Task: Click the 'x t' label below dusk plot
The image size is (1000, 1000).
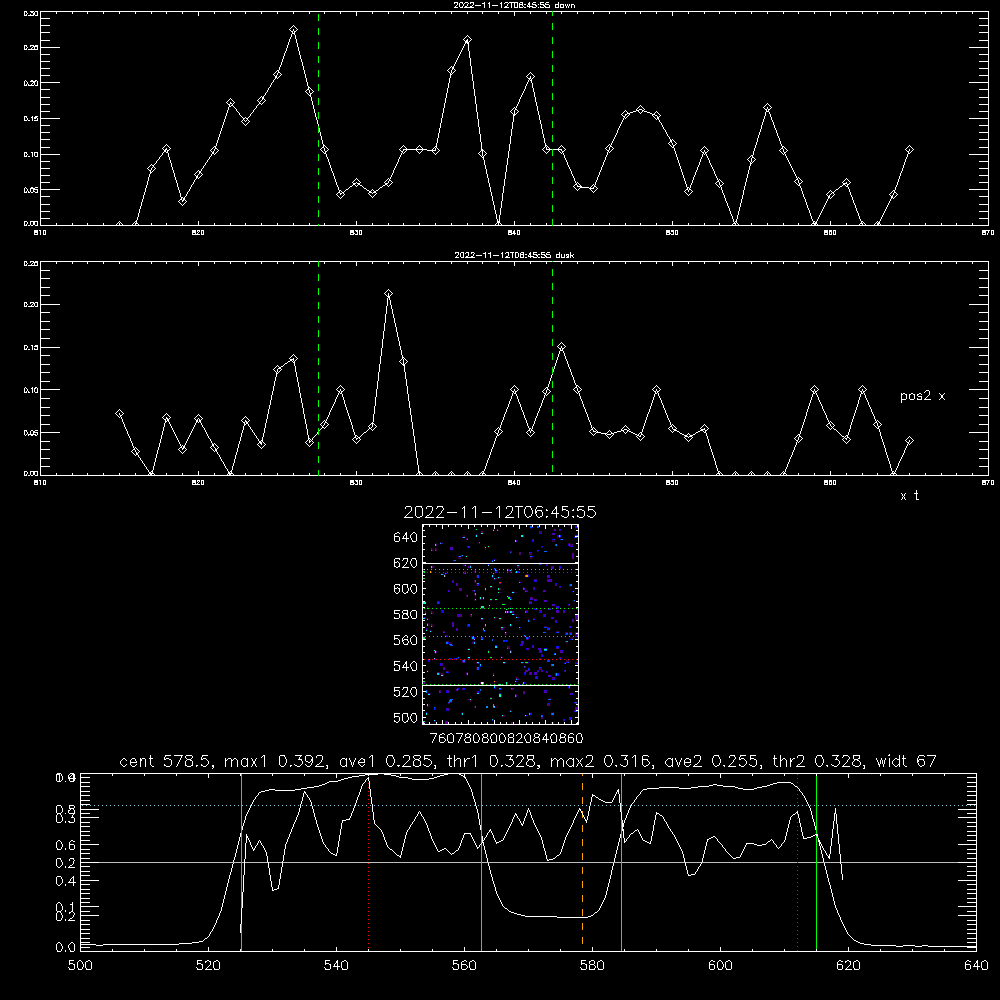Action: (x=909, y=496)
